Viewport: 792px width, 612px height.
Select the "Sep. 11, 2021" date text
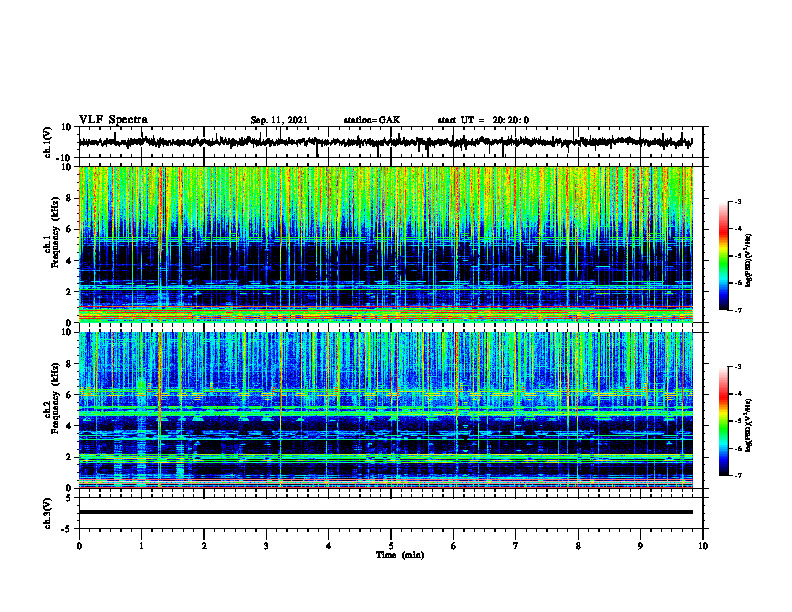(279, 120)
